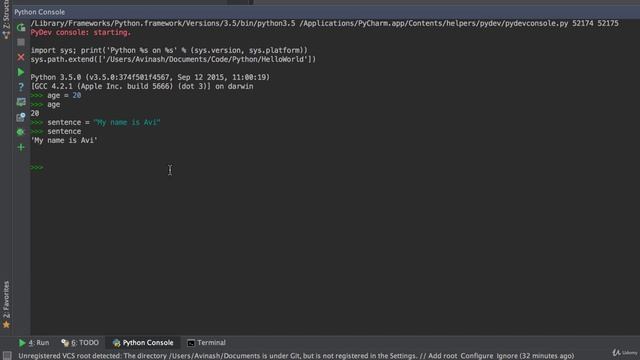
Task: Click the Rerun console icon
Action: pos(21,27)
